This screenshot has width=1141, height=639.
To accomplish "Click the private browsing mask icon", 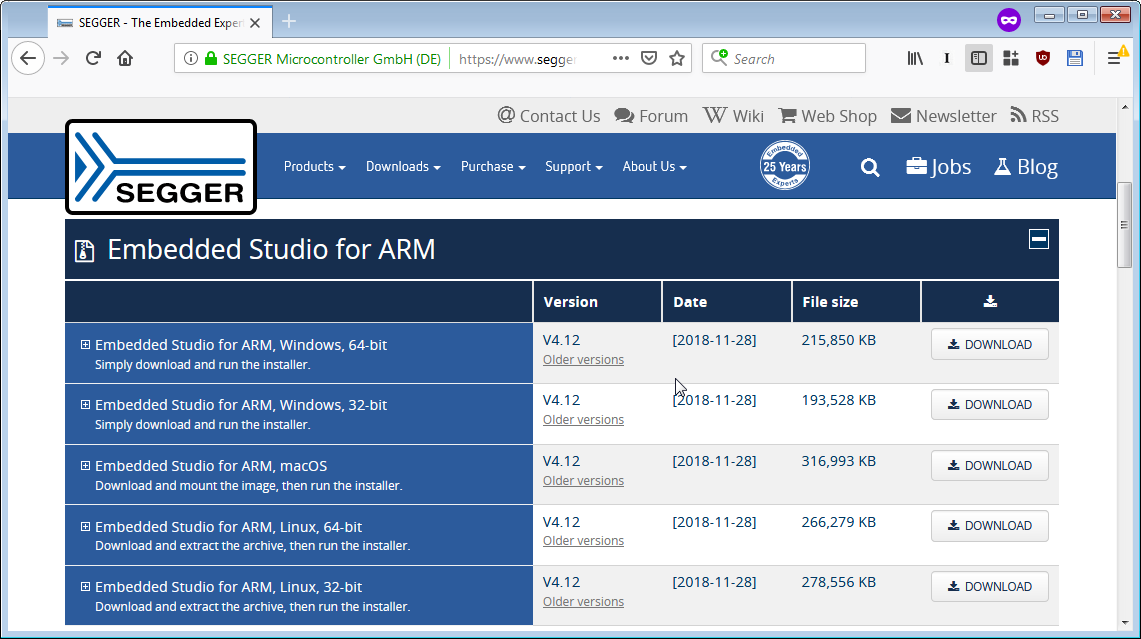I will coord(1009,20).
